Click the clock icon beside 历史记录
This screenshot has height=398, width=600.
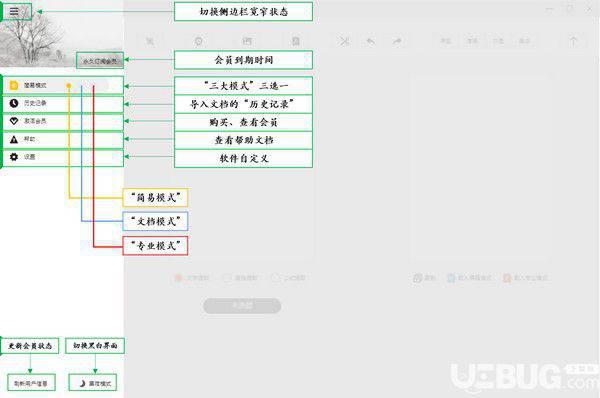pyautogui.click(x=14, y=103)
